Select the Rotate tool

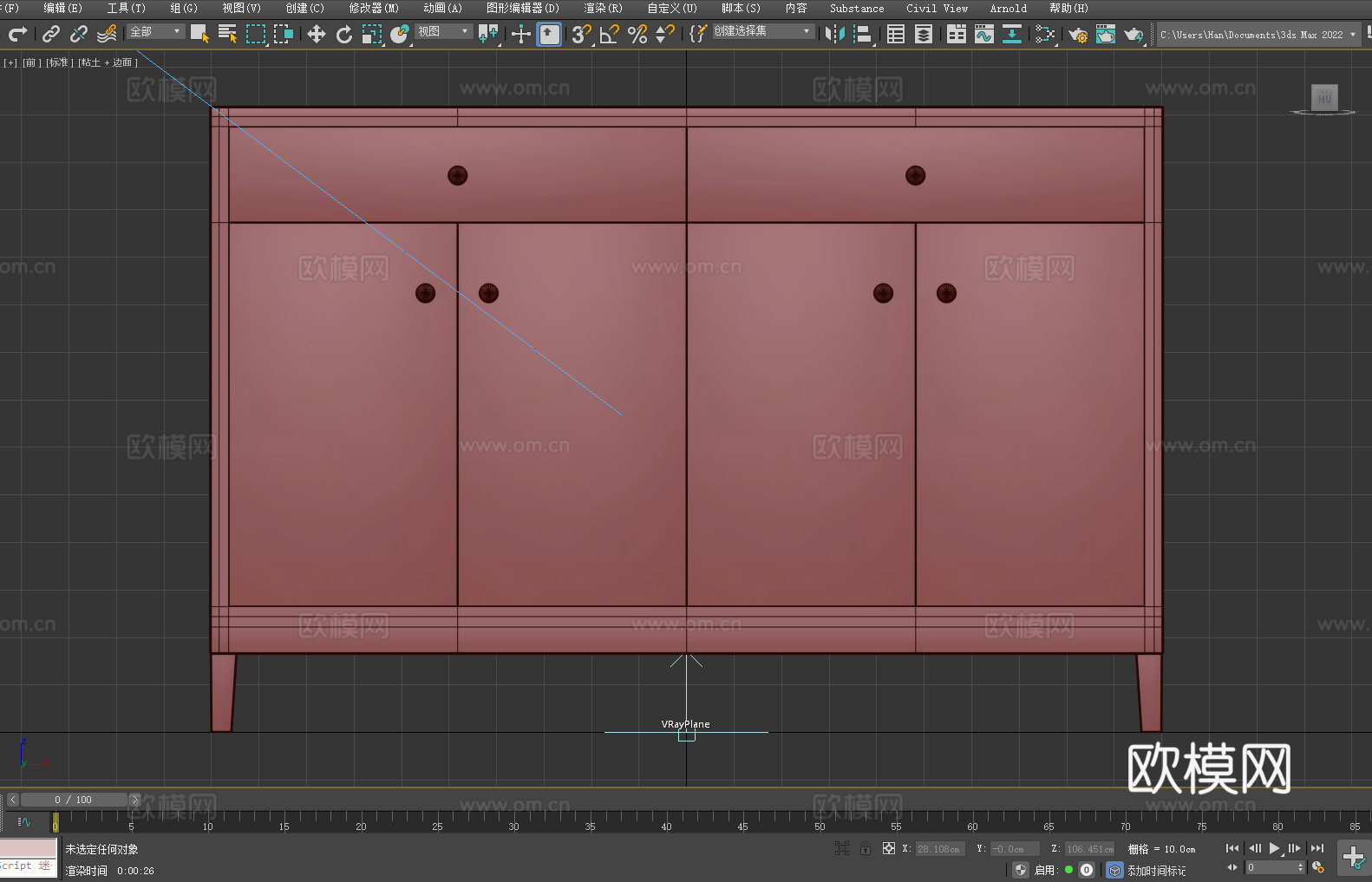click(344, 34)
